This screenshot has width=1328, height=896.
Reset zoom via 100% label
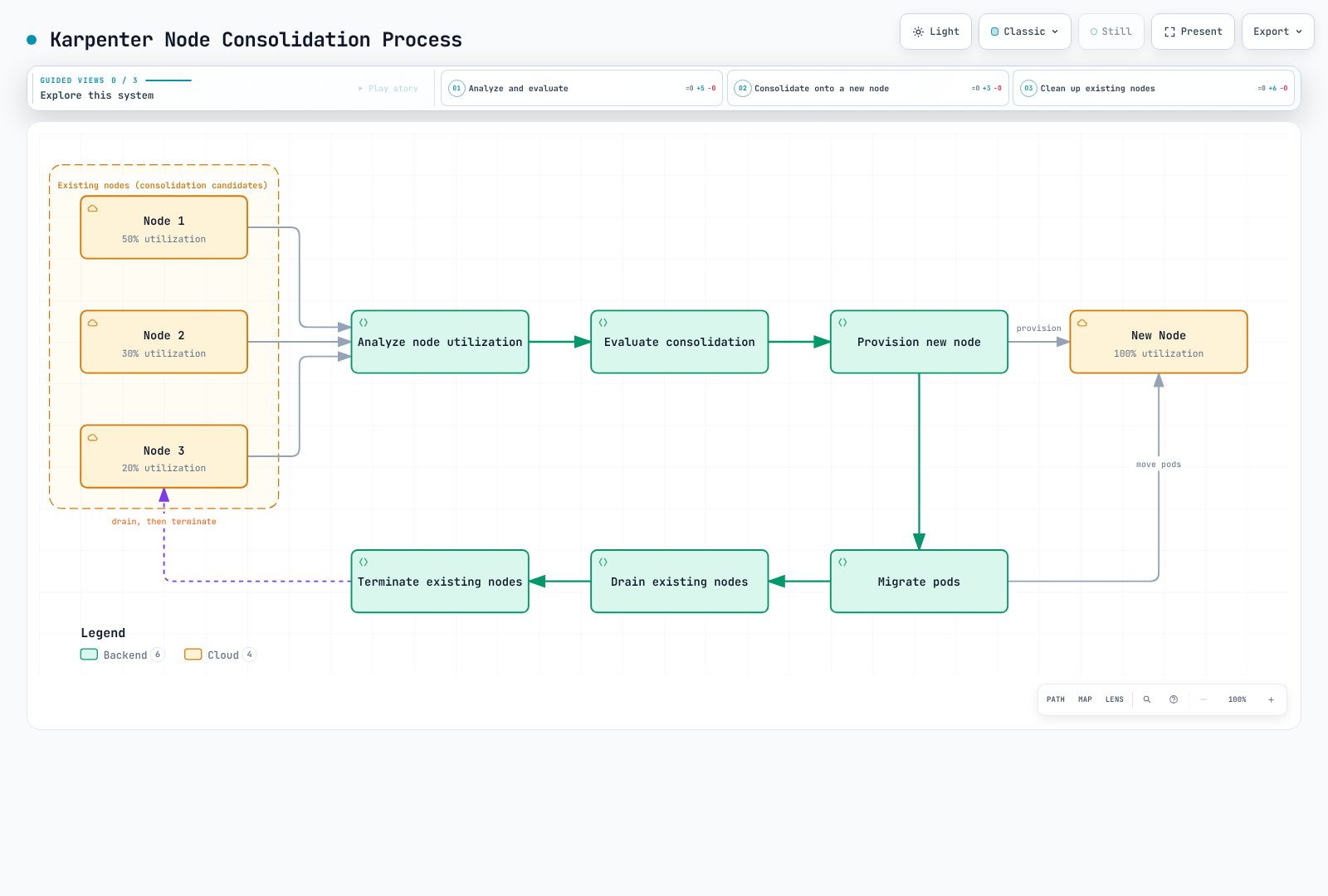pyautogui.click(x=1238, y=699)
